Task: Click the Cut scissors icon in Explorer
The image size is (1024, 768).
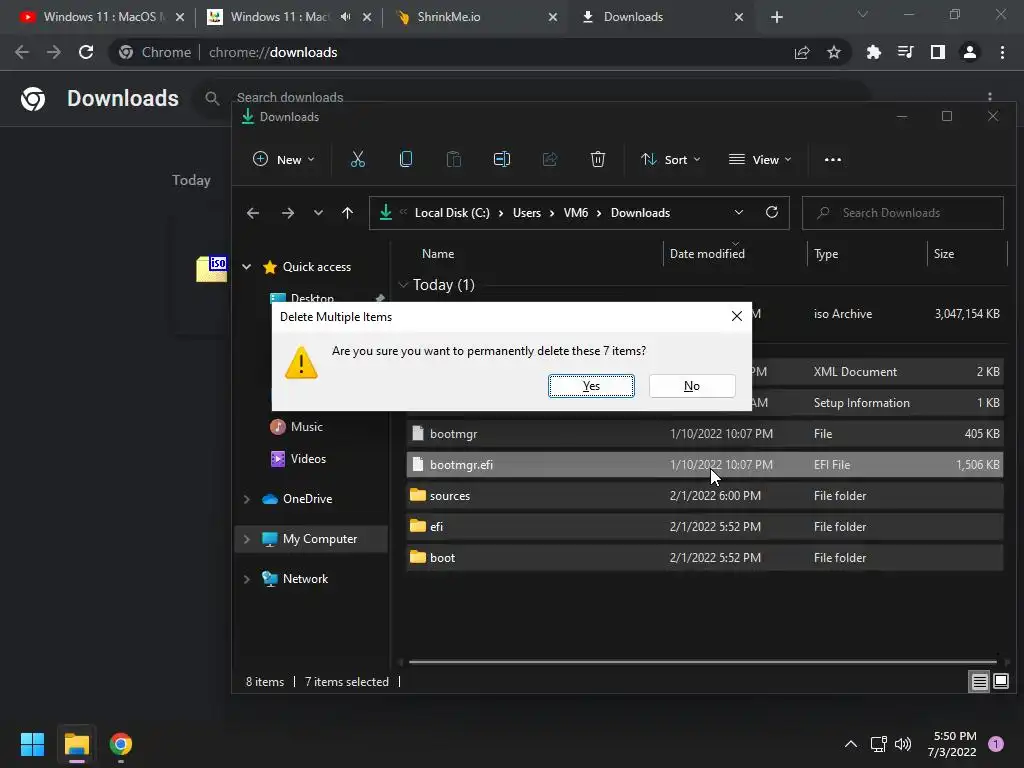Action: click(x=357, y=159)
